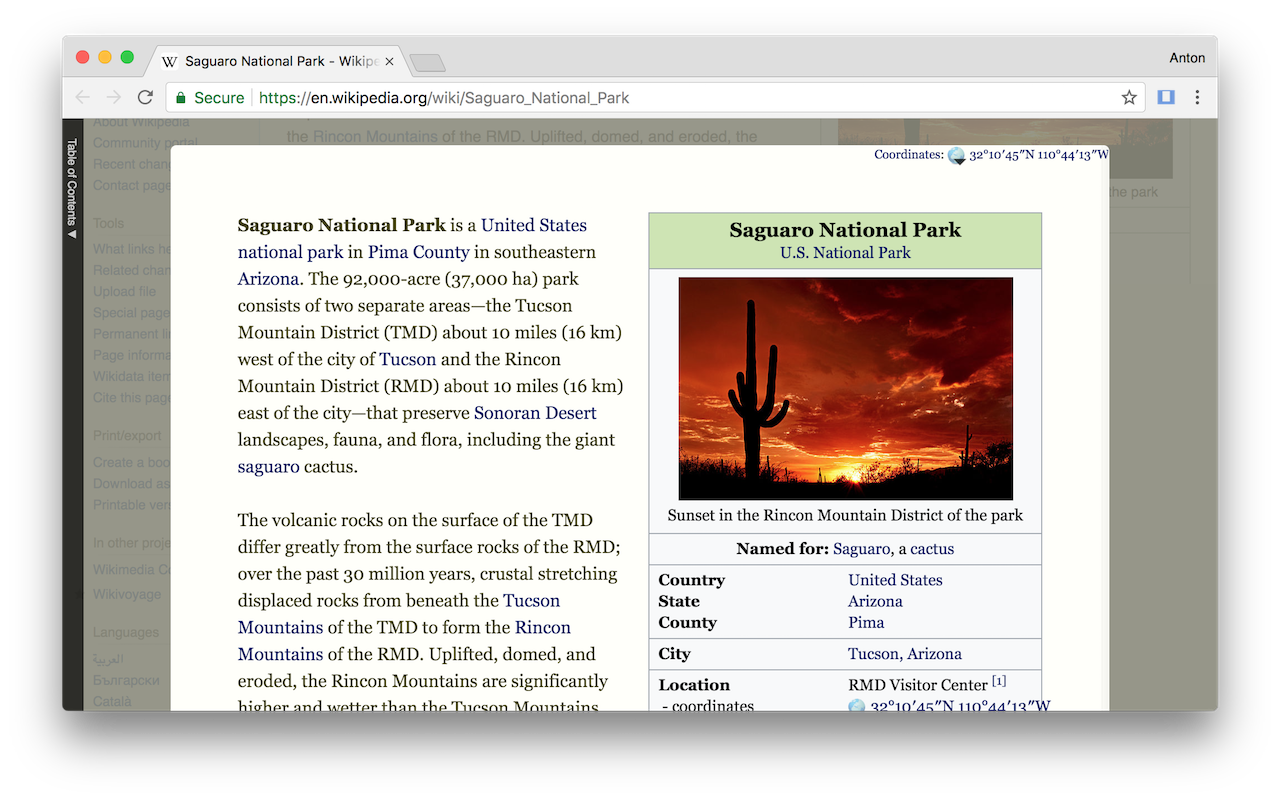Click the blue extension icon in toolbar

[1165, 97]
